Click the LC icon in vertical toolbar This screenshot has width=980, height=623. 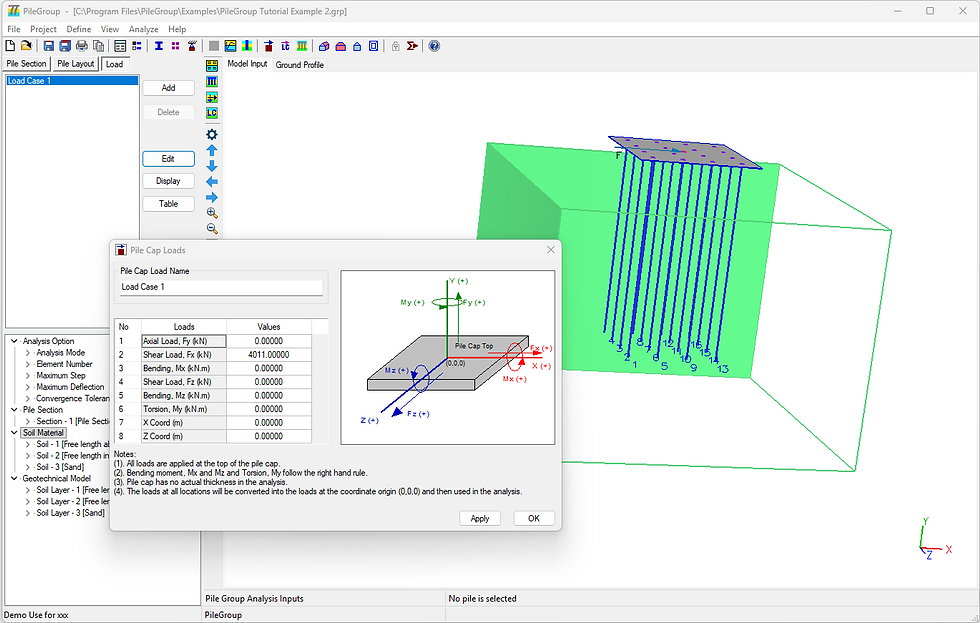[x=212, y=112]
